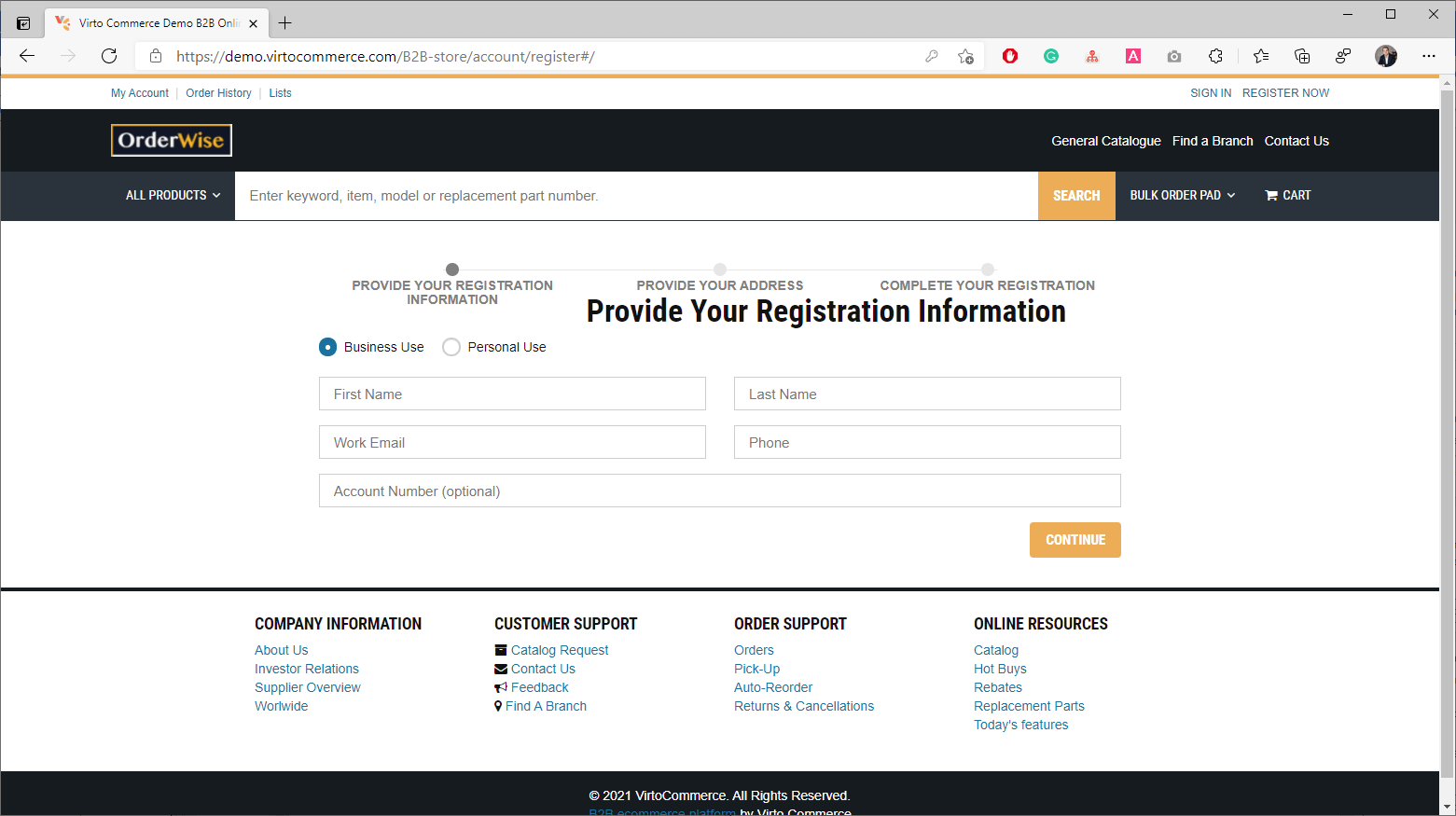Expand the Bulk Order Pad dropdown

(1182, 196)
